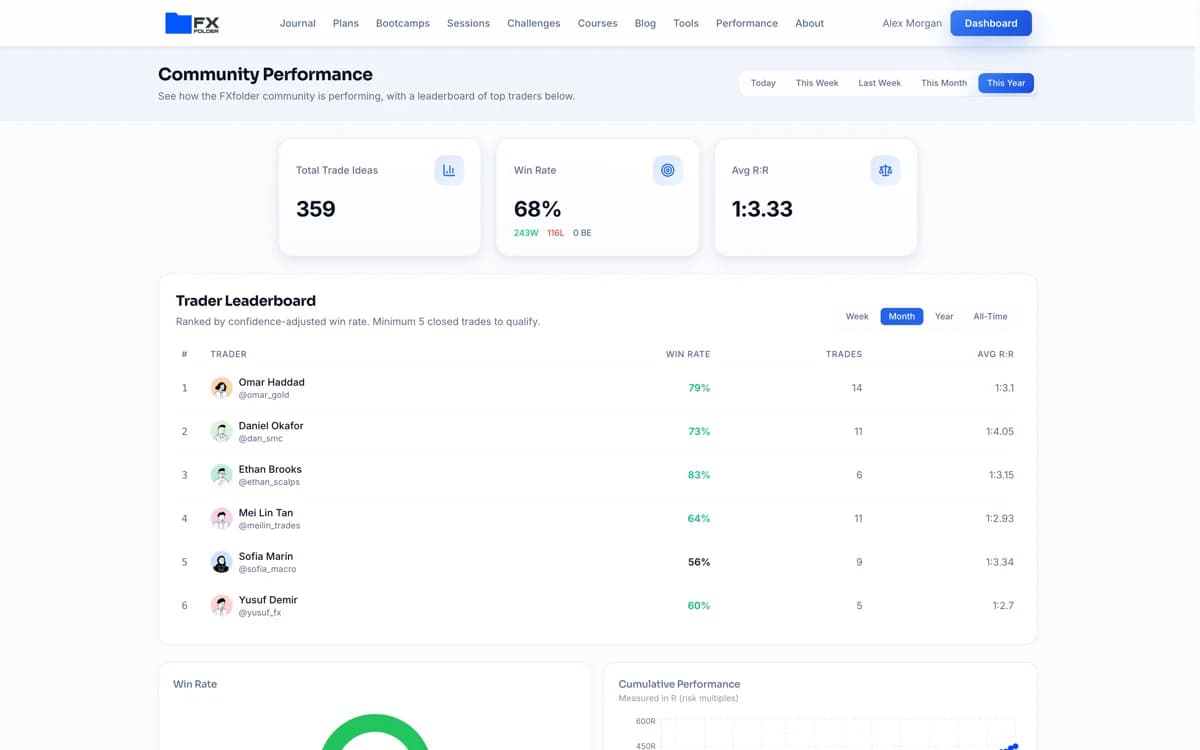Open the Blog link
1200x750 pixels.
[645, 23]
